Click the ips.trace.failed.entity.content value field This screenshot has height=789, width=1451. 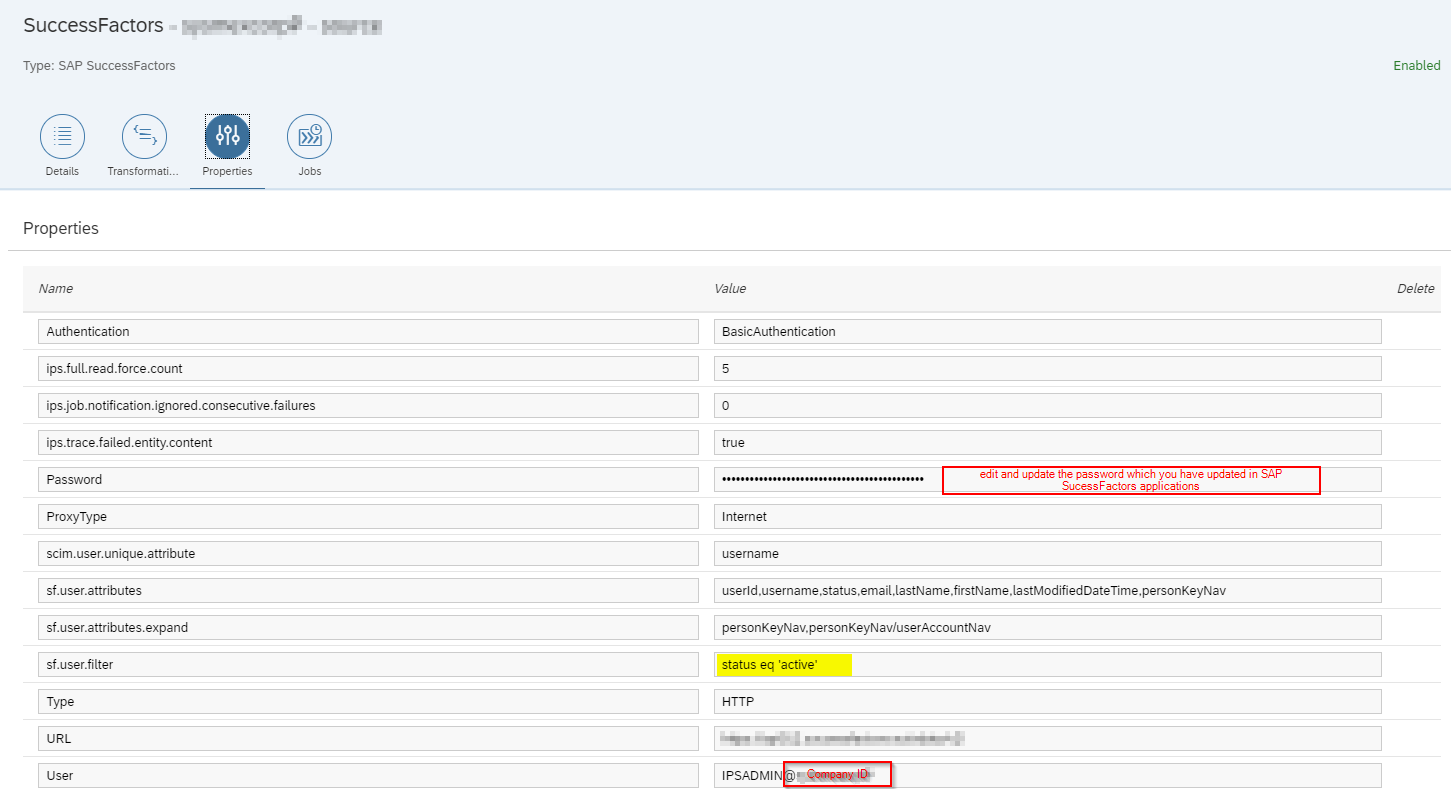pyautogui.click(x=1047, y=443)
